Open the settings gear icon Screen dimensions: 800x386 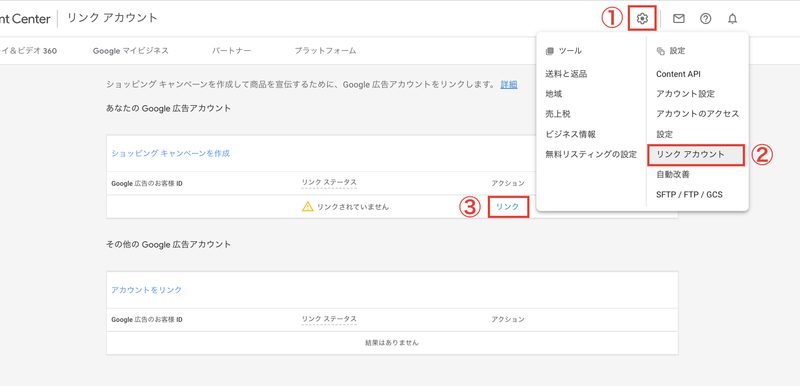click(x=642, y=19)
